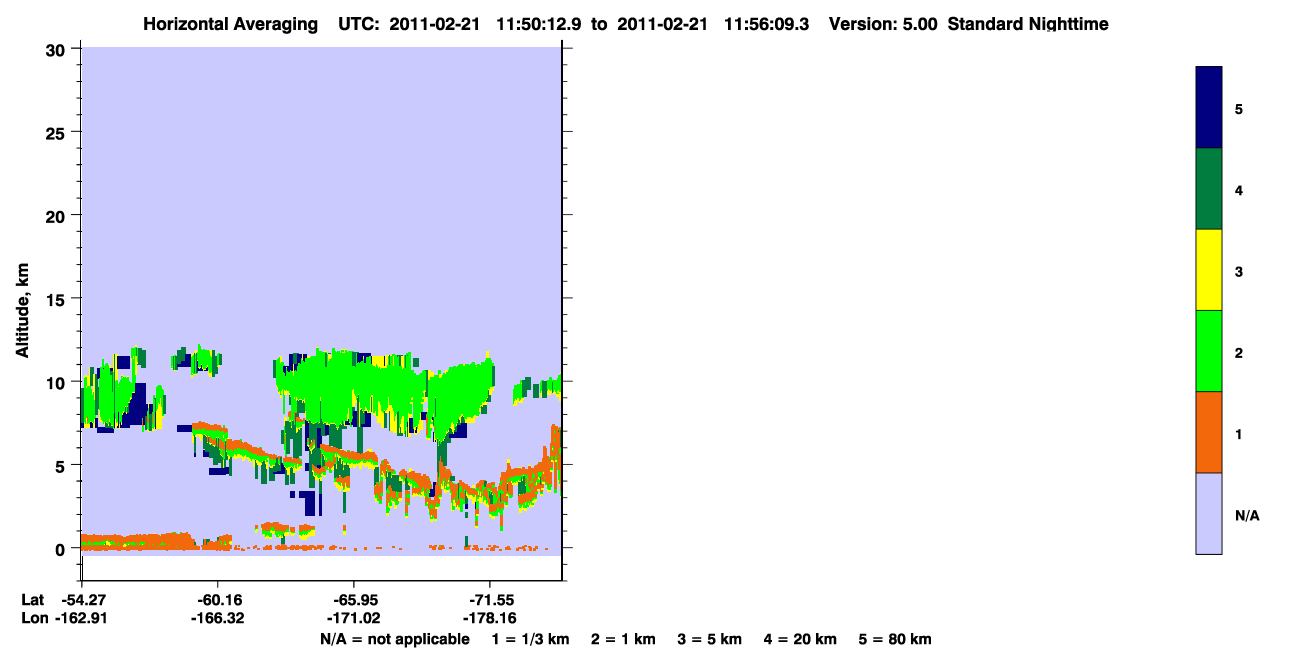
Task: Click the y-axis tick label '15'
Action: [x=58, y=299]
